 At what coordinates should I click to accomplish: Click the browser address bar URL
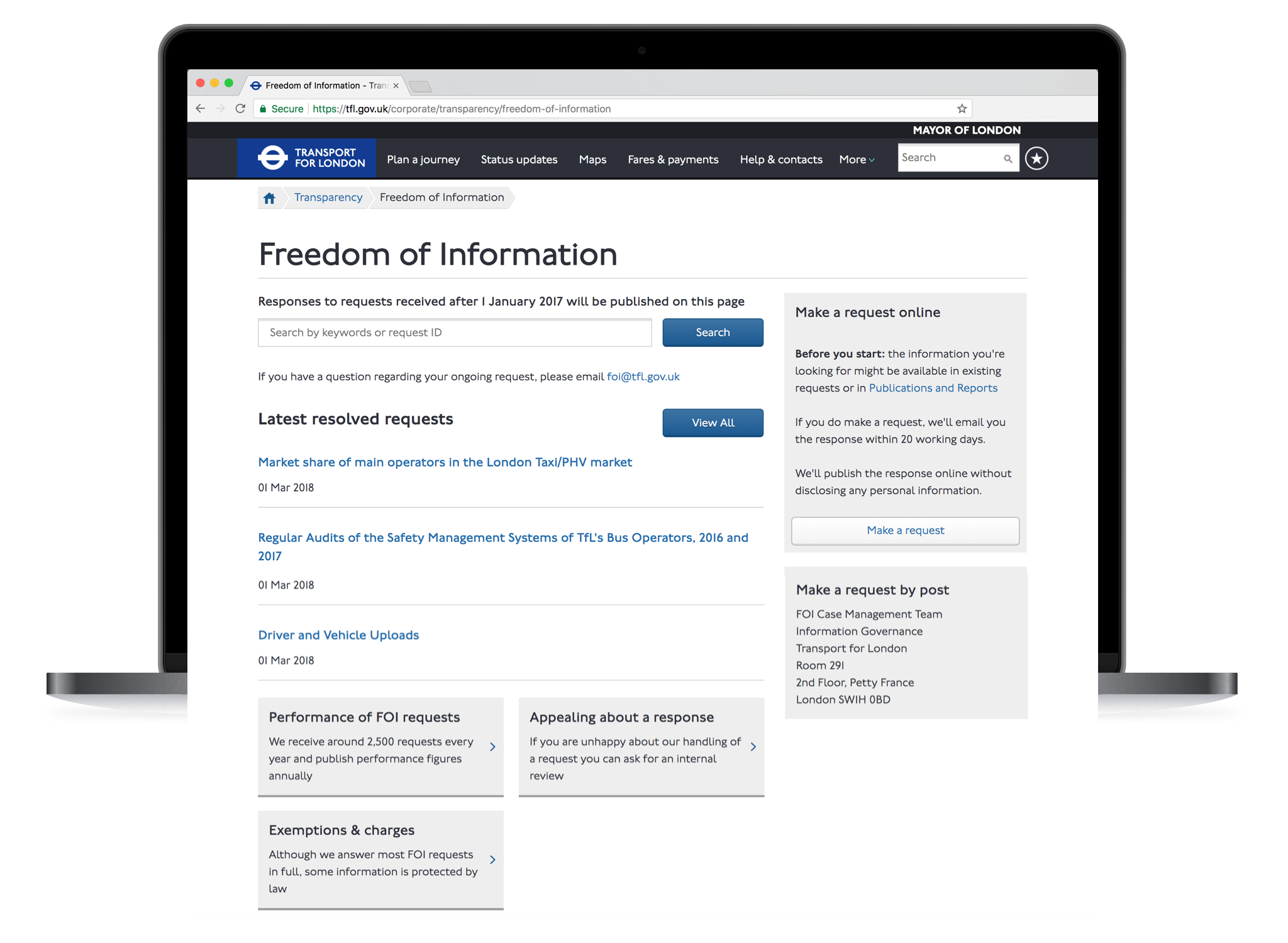click(x=462, y=109)
